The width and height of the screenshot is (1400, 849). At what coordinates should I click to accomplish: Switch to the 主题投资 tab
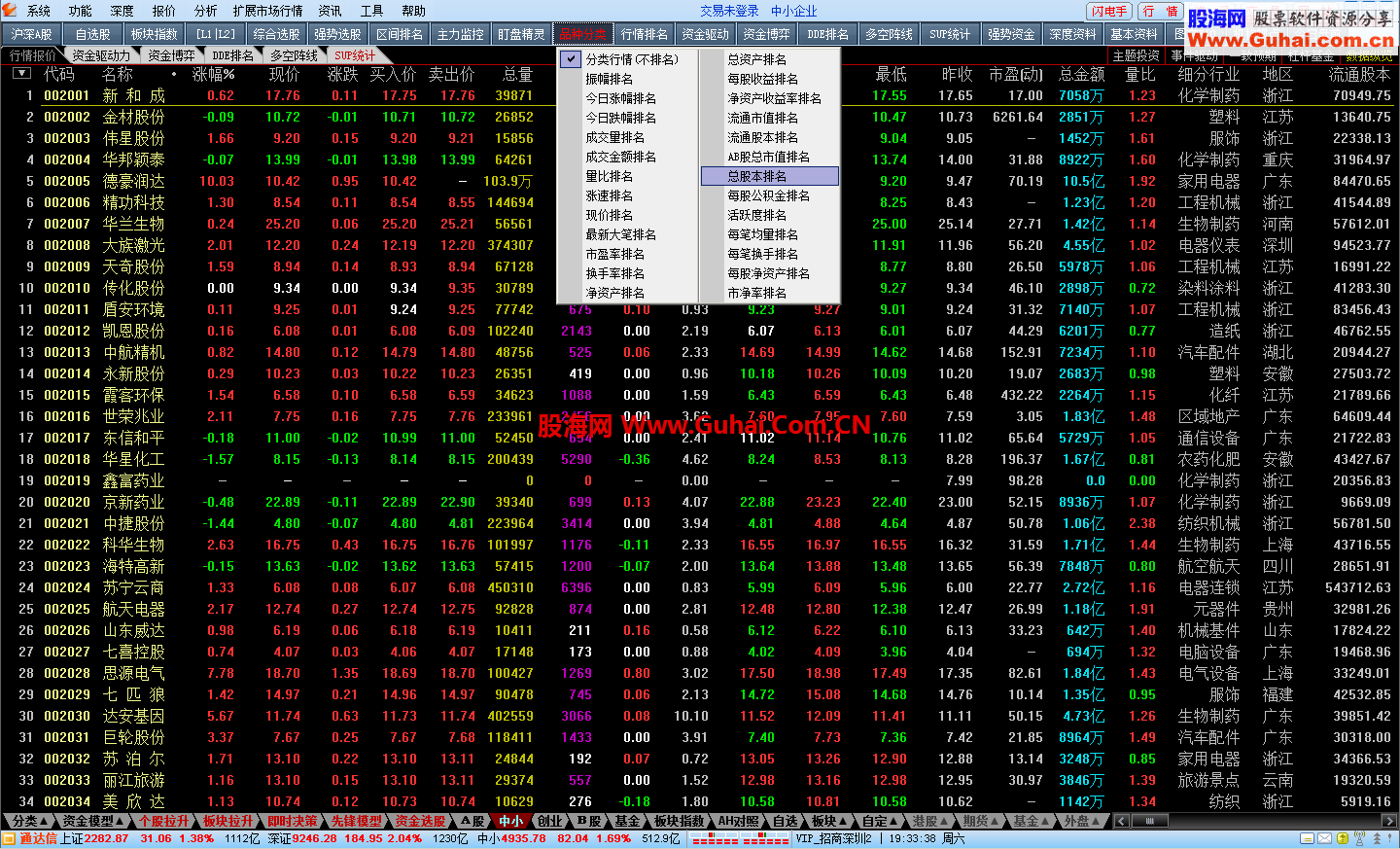(1136, 55)
